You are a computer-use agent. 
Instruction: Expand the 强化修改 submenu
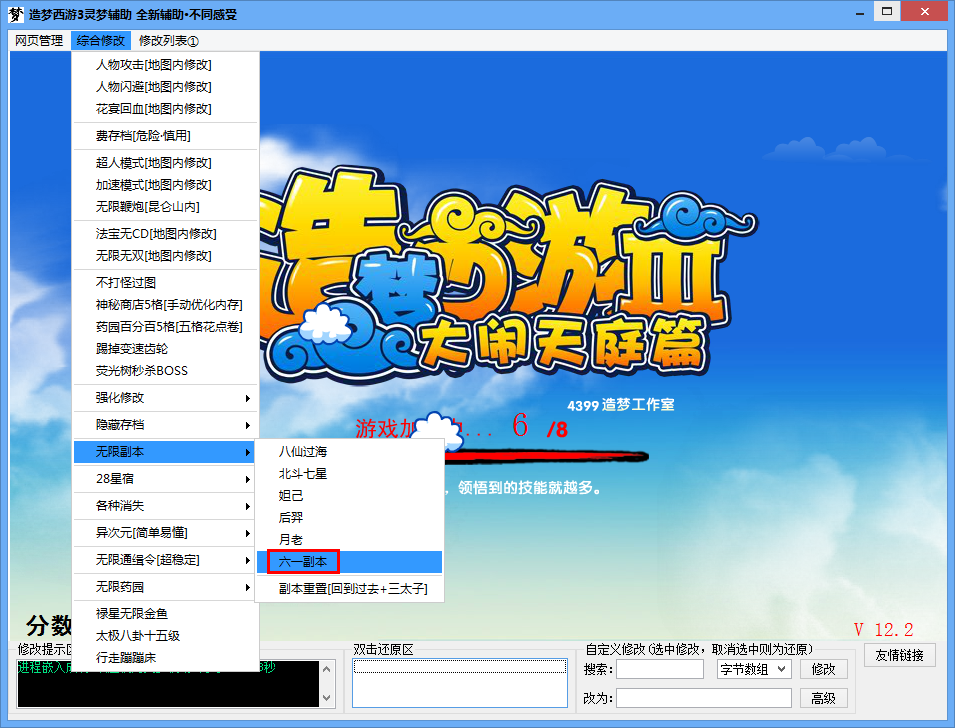166,398
